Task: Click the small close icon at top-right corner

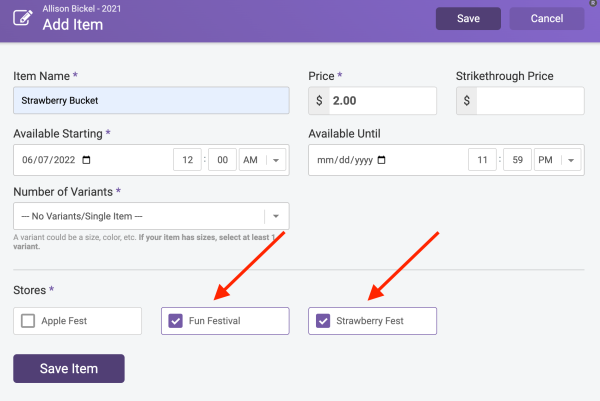Action: tap(593, 3)
